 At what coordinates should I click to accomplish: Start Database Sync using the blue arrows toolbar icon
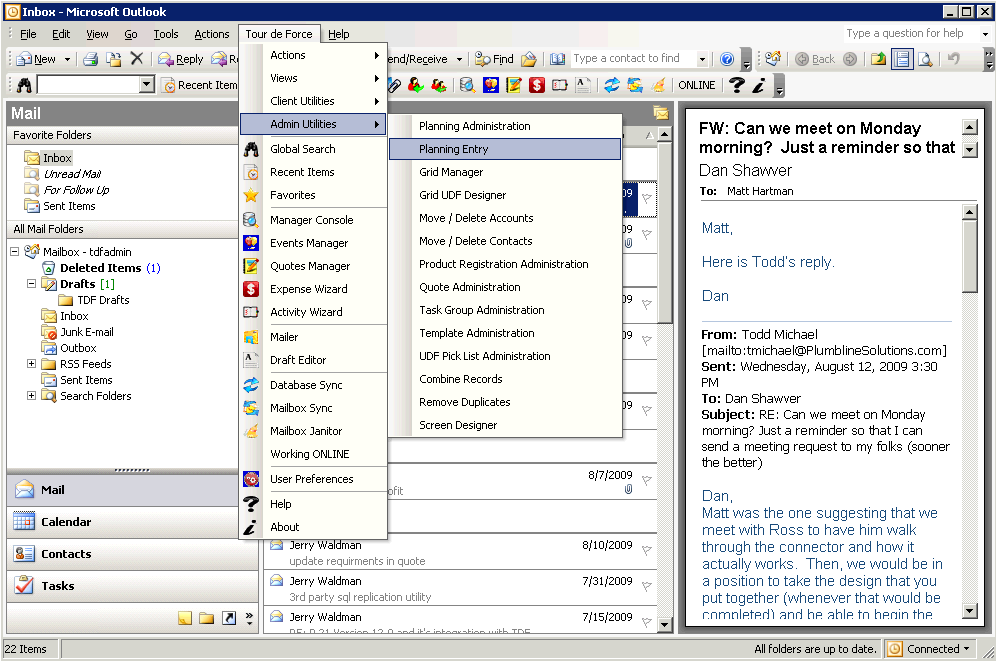coord(612,84)
